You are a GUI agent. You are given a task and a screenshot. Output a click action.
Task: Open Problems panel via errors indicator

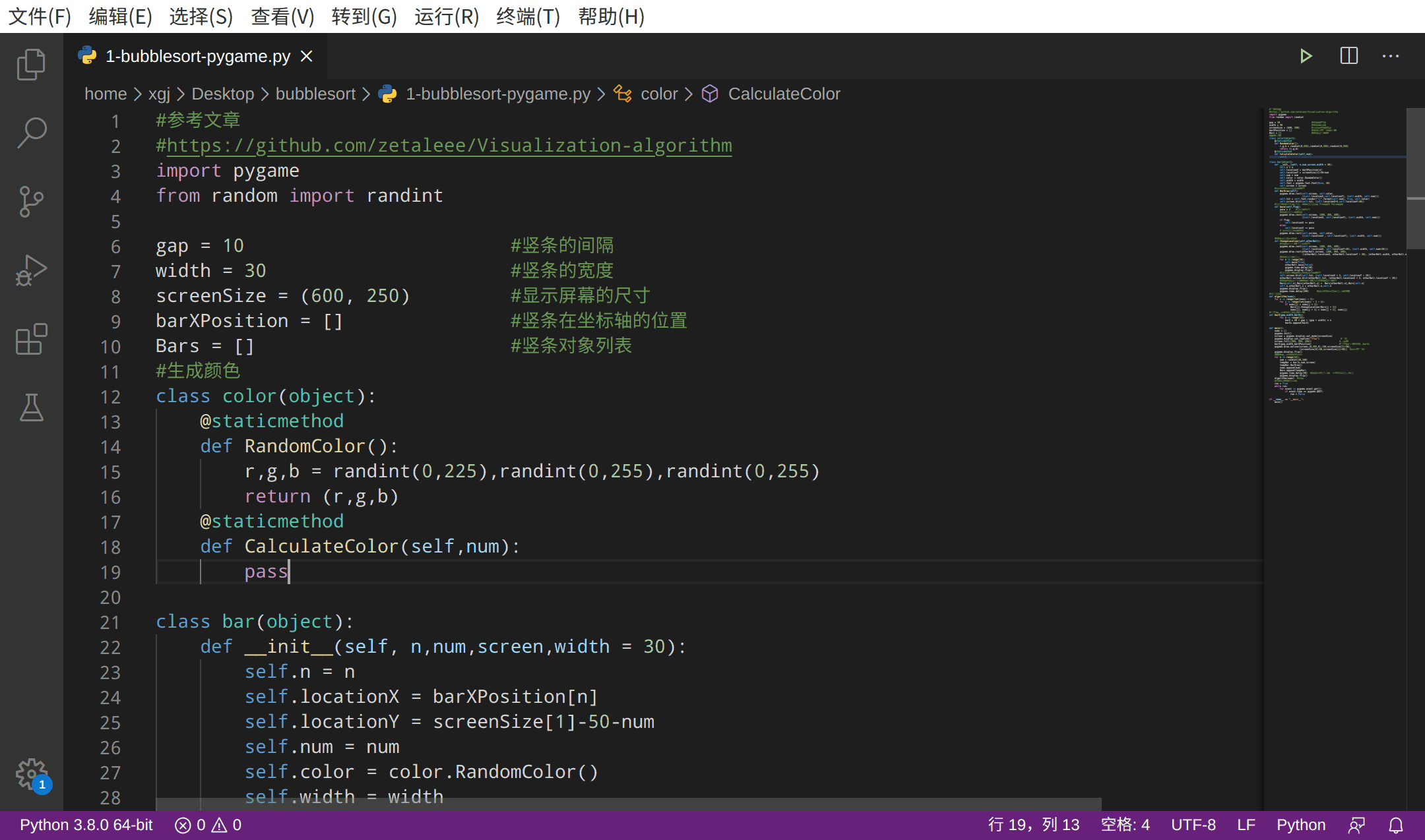tap(206, 824)
